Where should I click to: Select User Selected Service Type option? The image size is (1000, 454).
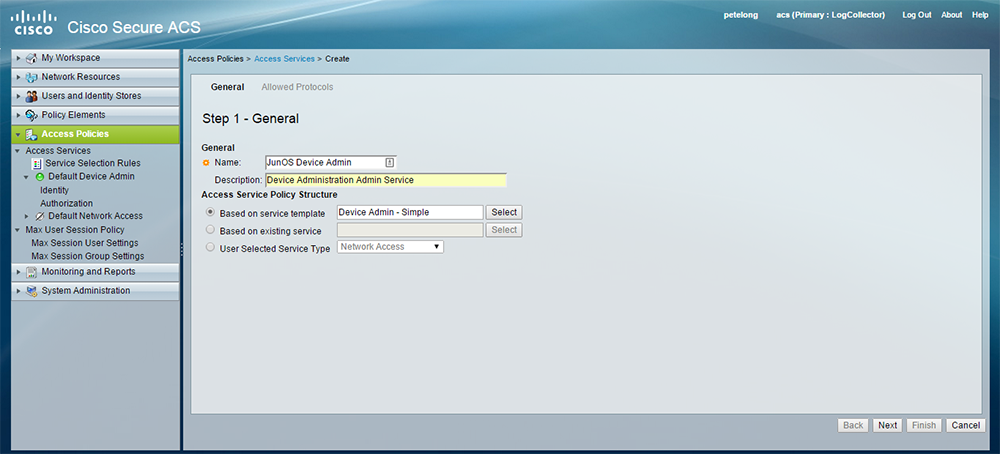coord(210,247)
